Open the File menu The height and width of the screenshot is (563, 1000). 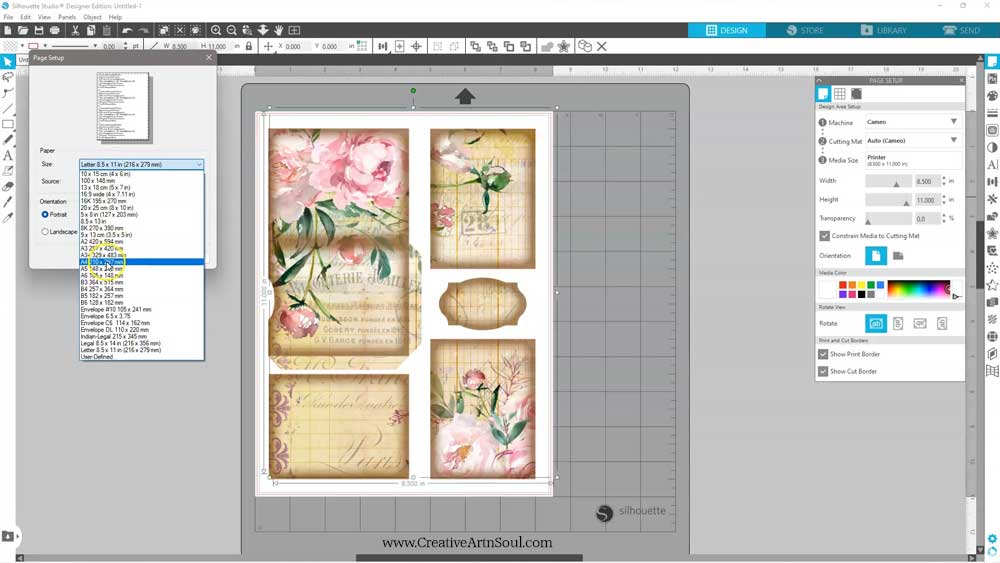tap(8, 17)
